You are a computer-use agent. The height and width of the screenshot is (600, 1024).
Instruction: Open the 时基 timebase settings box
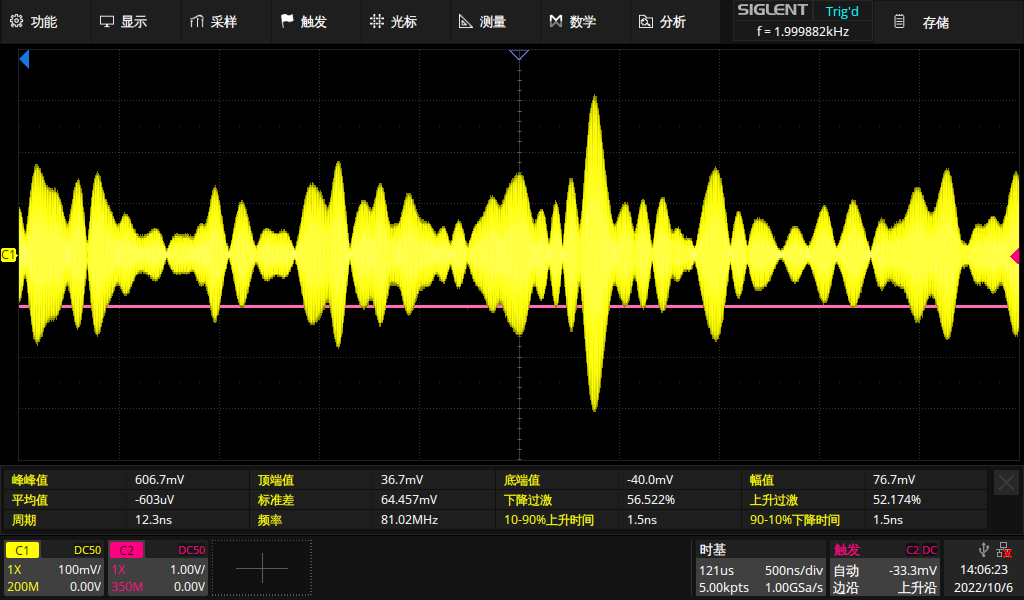pos(760,568)
